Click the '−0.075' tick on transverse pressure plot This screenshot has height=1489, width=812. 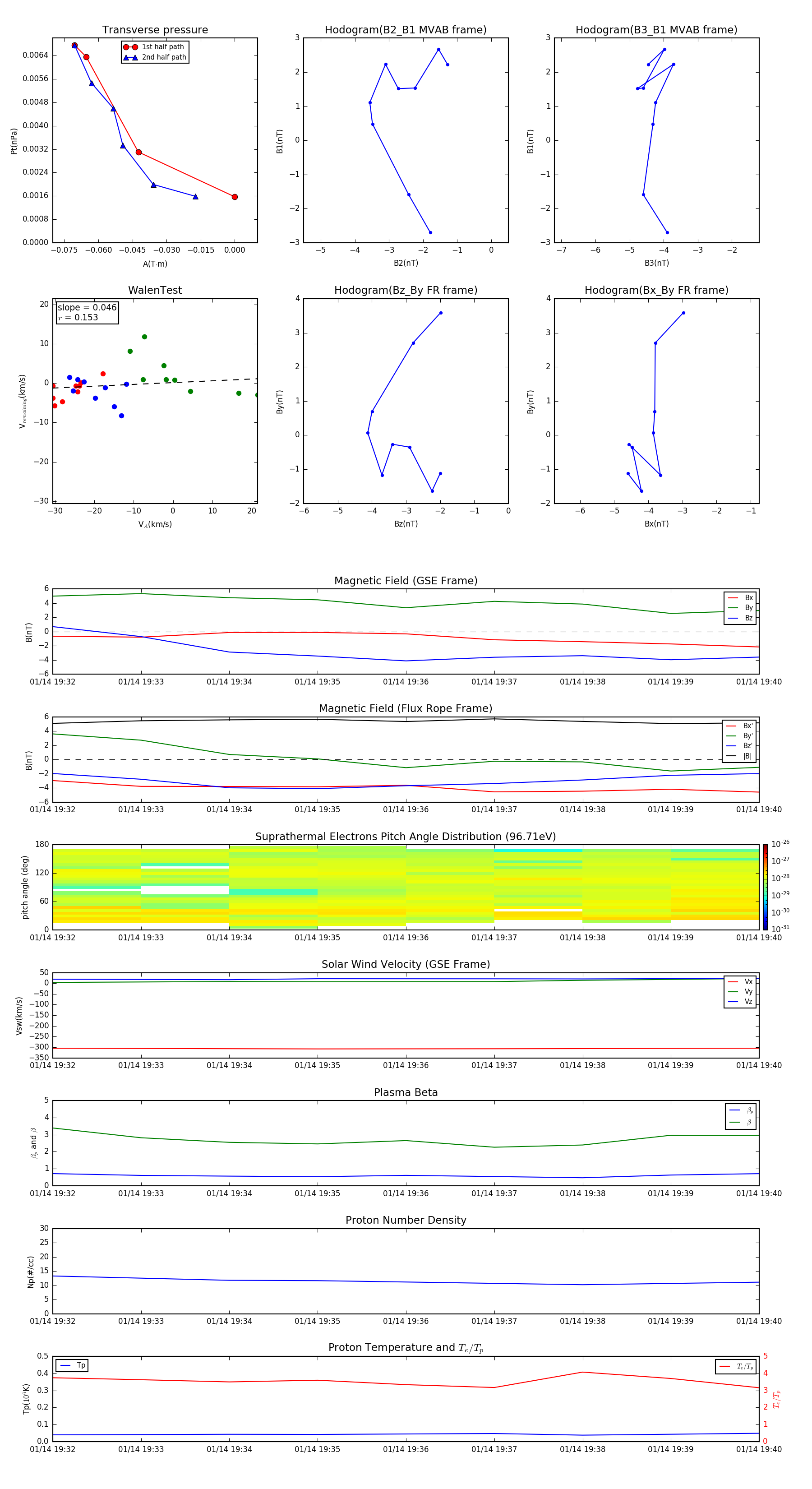[x=64, y=250]
